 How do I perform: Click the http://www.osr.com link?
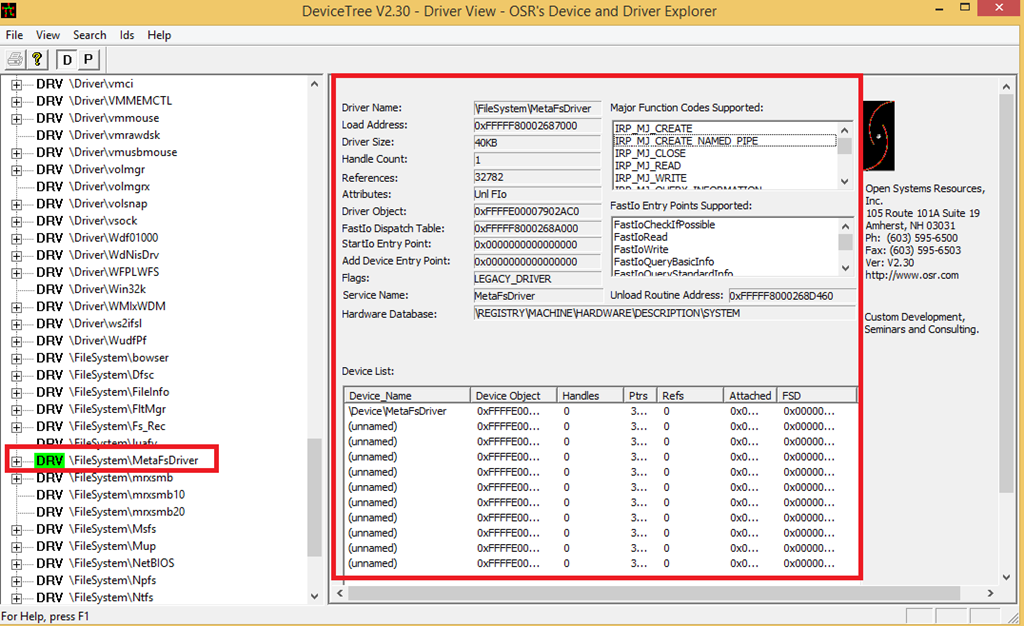tap(912, 276)
